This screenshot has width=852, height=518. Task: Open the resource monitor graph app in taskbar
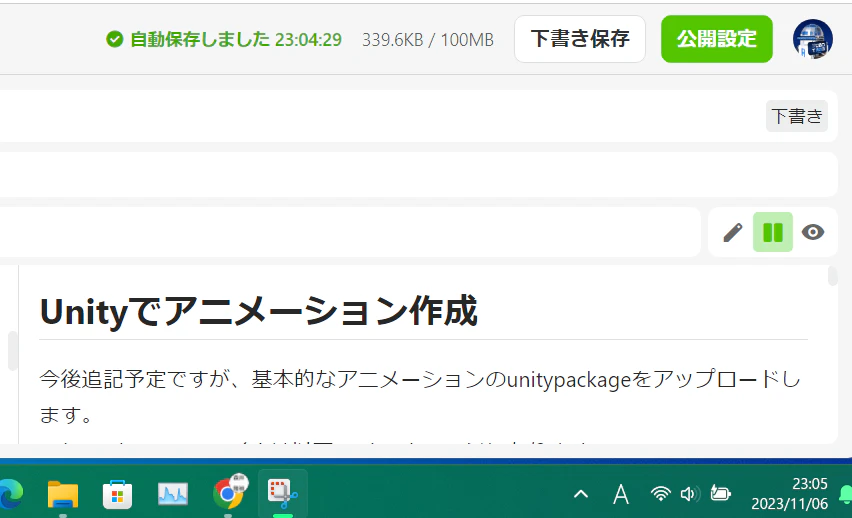[x=173, y=494]
